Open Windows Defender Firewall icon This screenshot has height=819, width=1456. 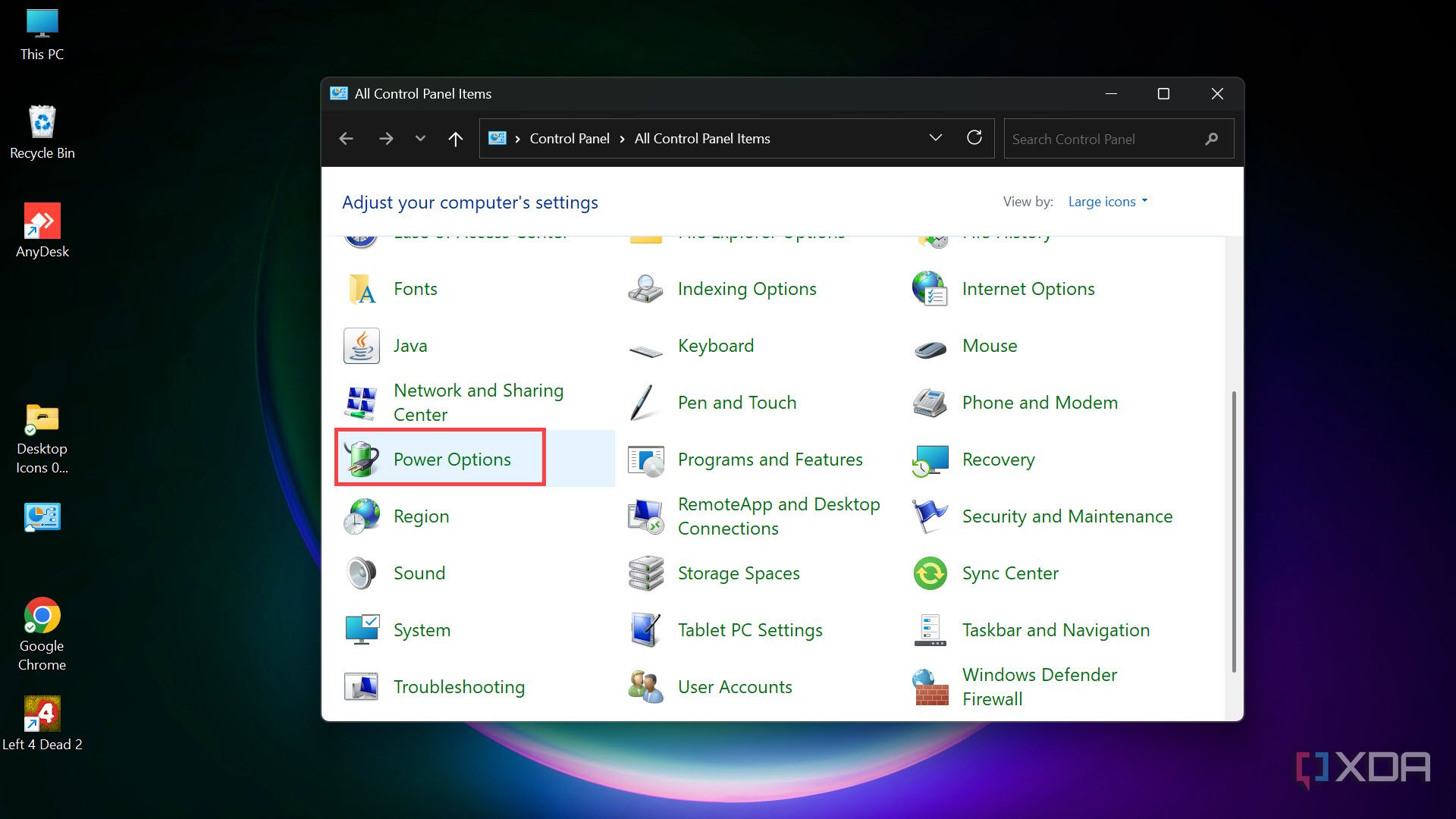click(930, 687)
